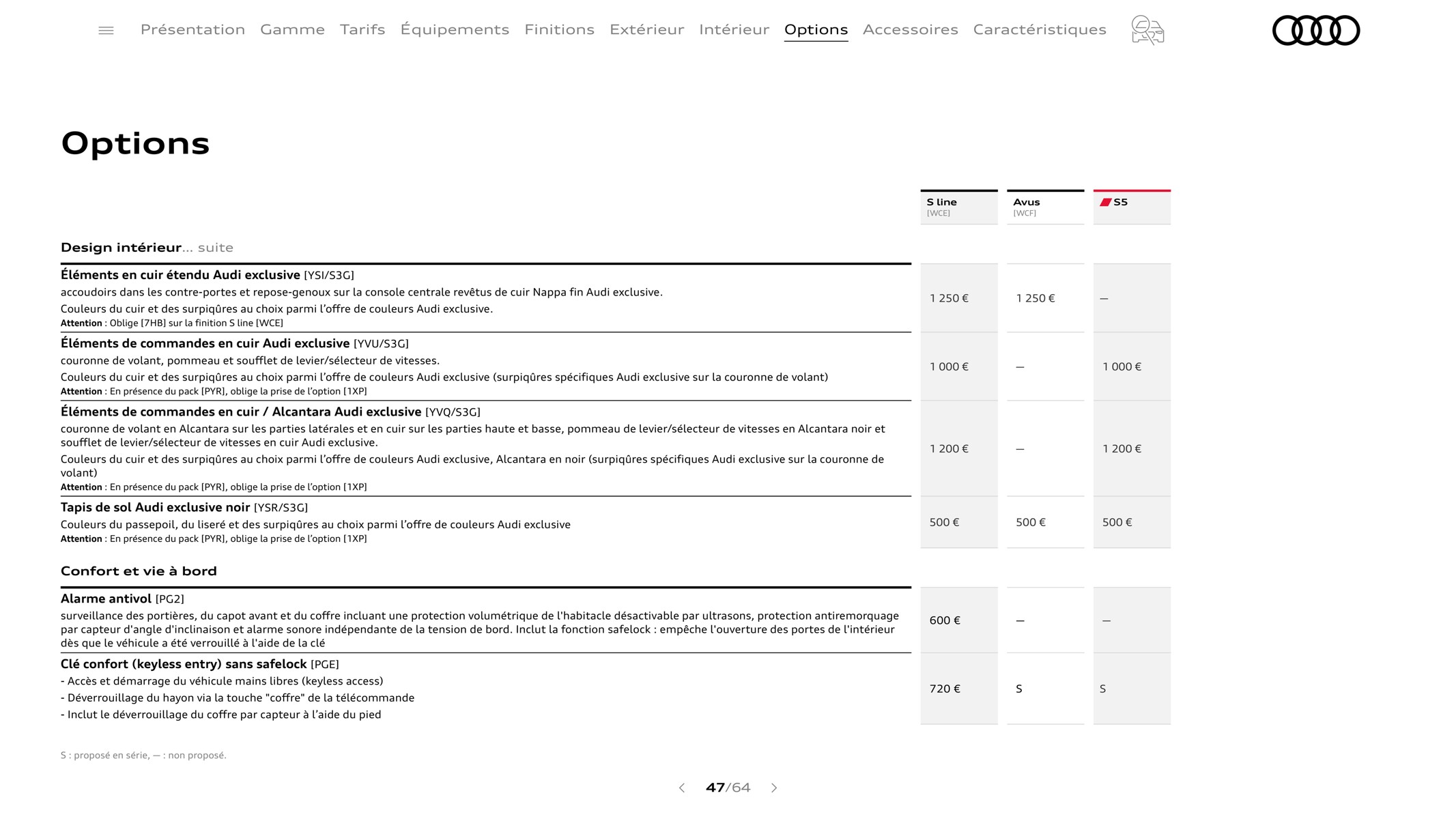Switch to the Tarifs tab

[362, 29]
